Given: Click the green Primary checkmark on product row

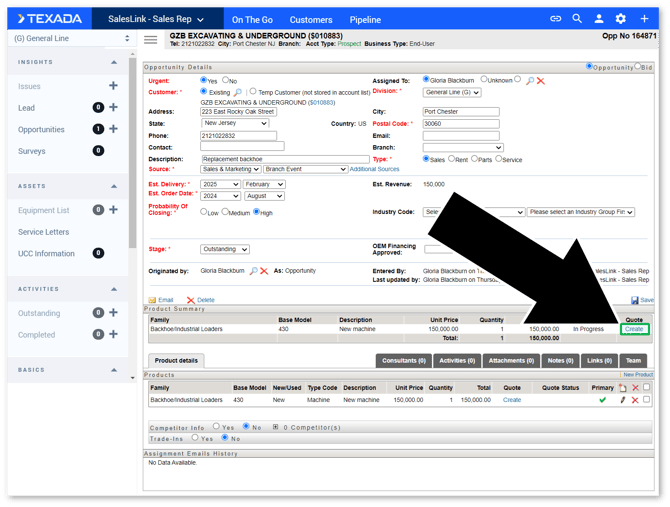Looking at the screenshot, I should pos(603,400).
